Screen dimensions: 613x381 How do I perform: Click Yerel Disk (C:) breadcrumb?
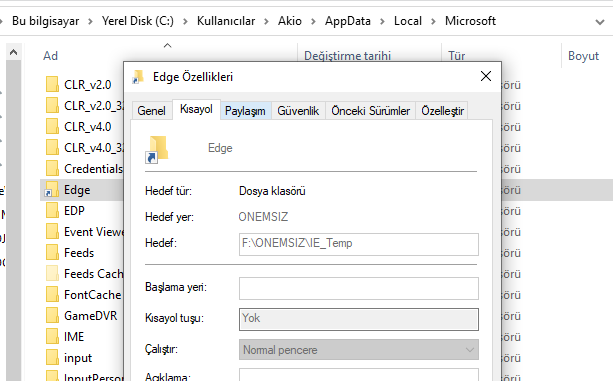tap(138, 21)
